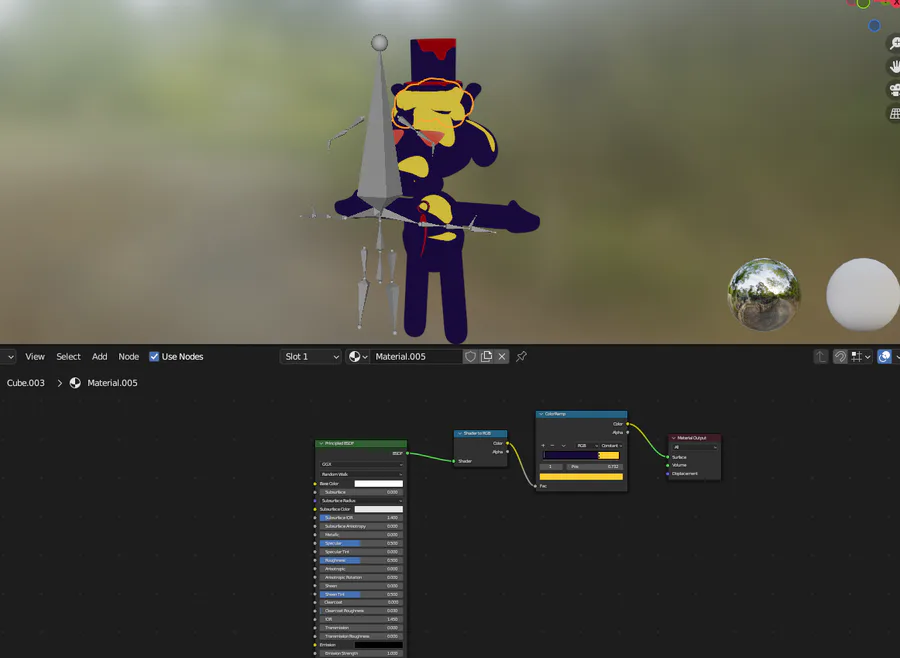Click parent node tree arrow icon
Viewport: 900px width, 658px height.
click(820, 357)
